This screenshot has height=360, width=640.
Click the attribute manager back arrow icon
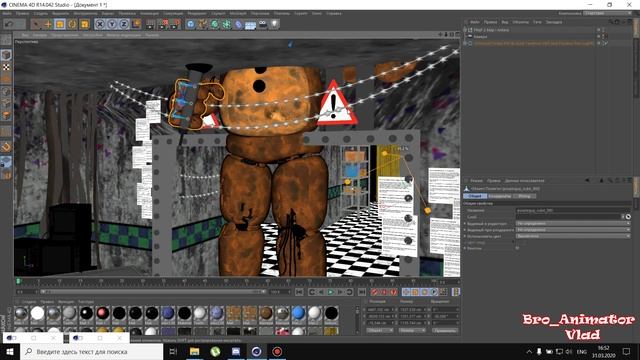587,180
